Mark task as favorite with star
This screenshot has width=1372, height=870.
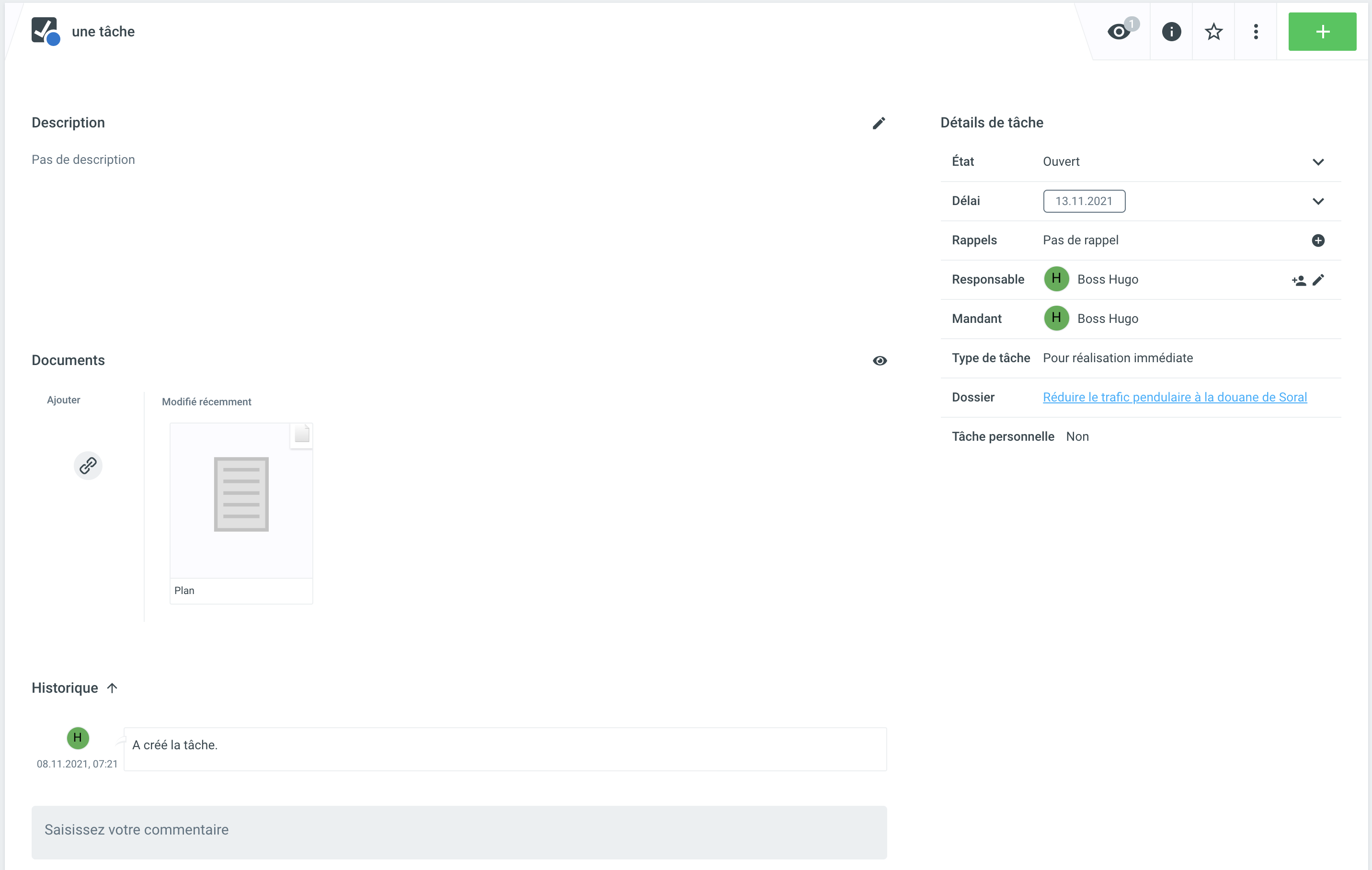pyautogui.click(x=1213, y=31)
